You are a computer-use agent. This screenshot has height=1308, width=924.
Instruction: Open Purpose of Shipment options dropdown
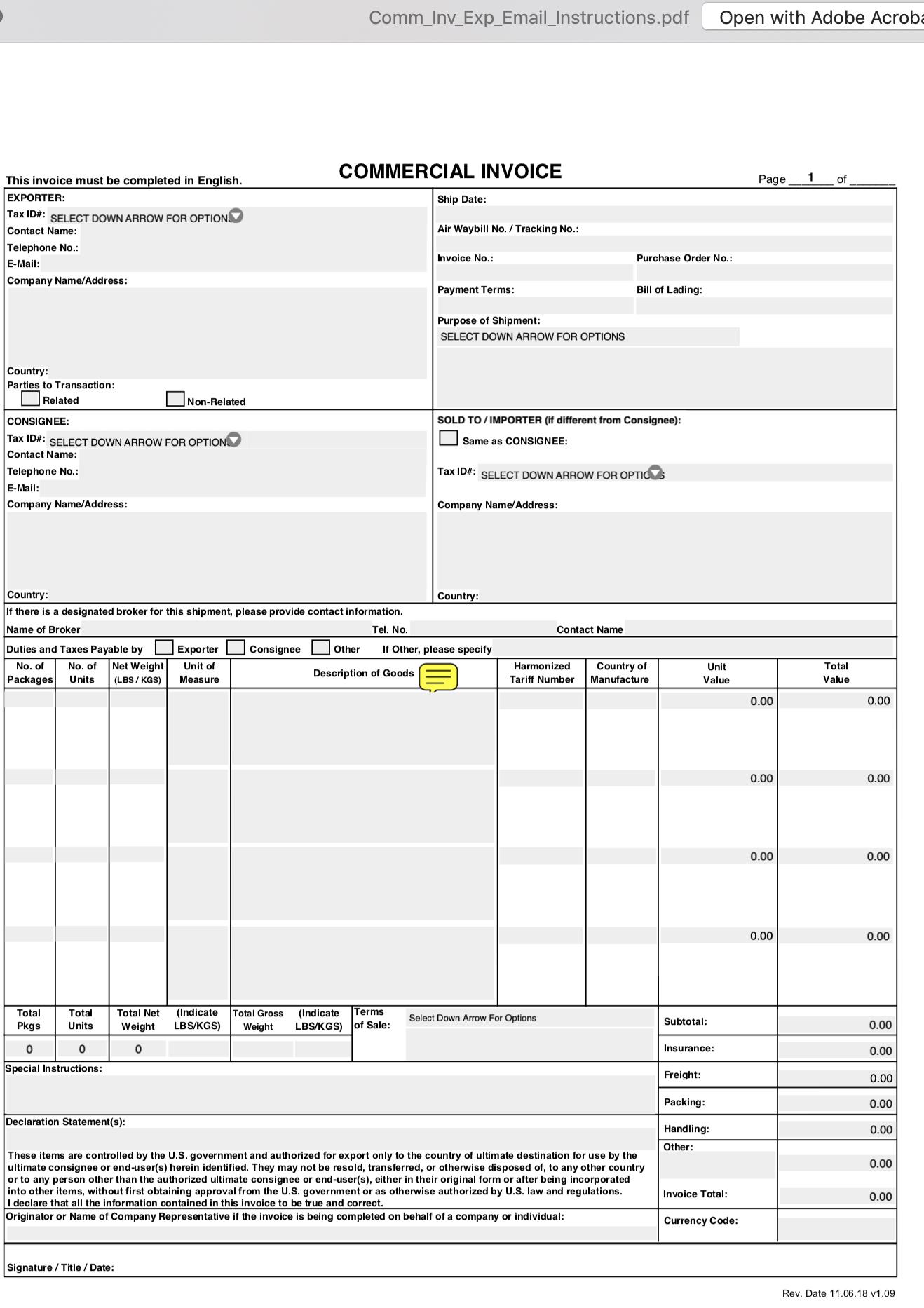click(587, 336)
